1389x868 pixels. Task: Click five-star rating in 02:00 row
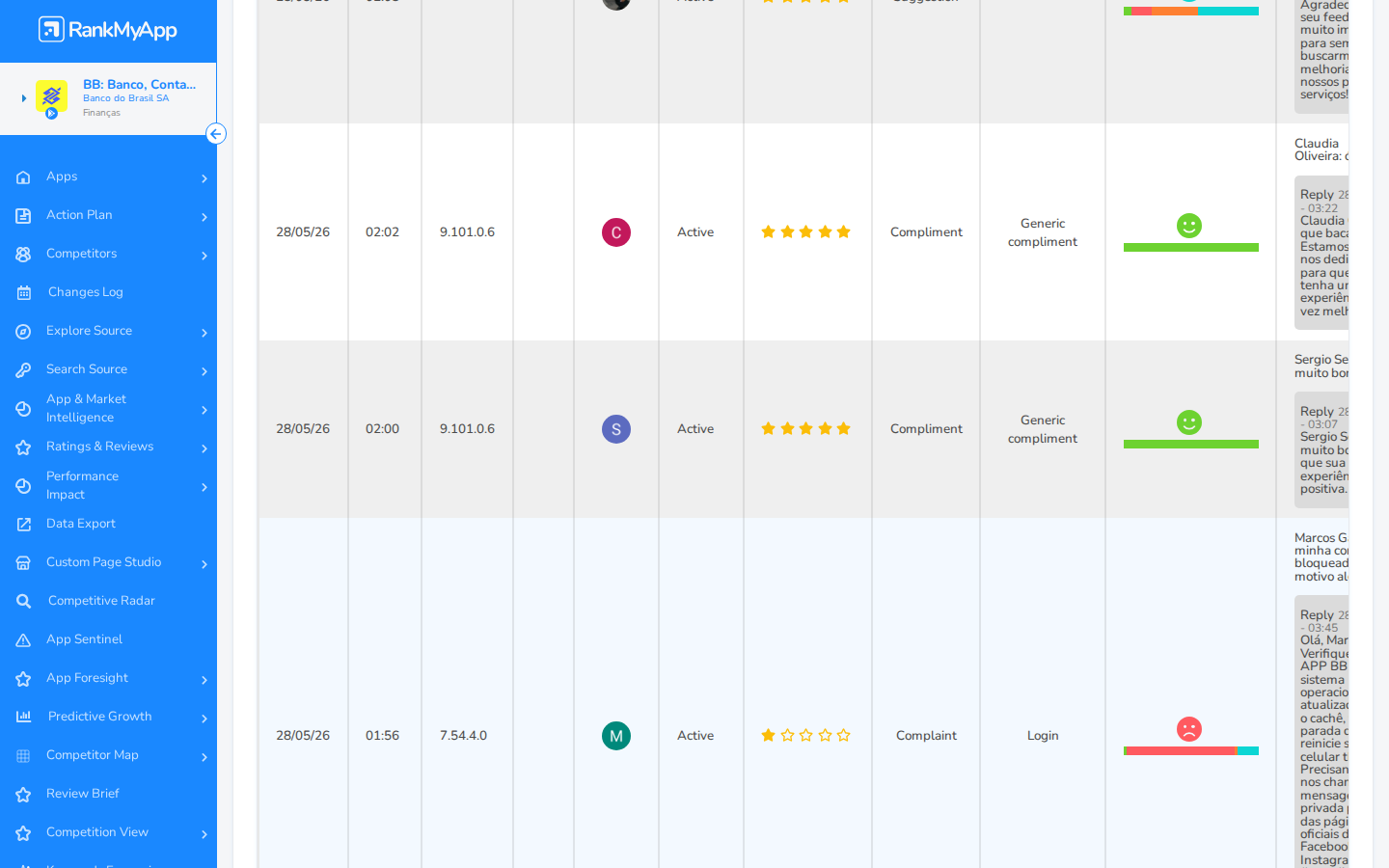click(x=805, y=428)
